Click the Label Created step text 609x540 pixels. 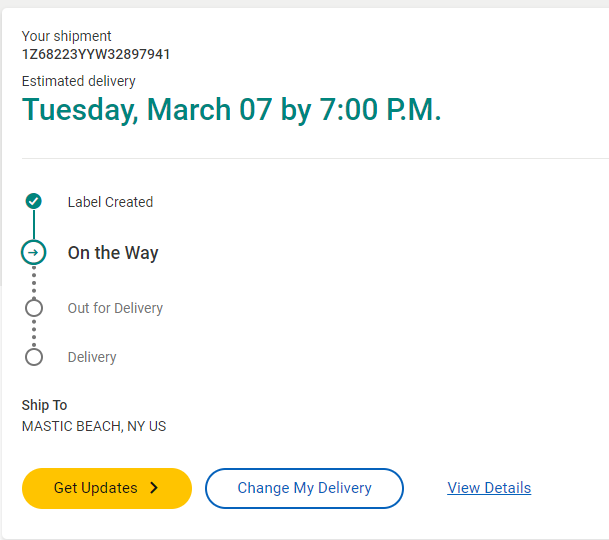tap(110, 202)
